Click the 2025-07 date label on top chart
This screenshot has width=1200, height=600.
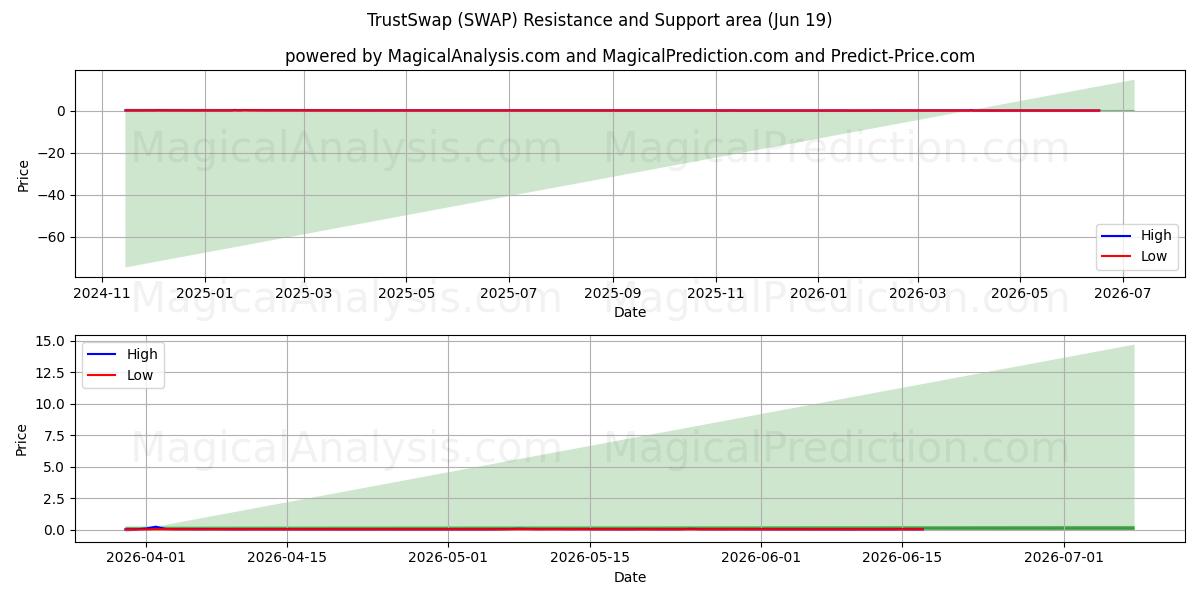(x=507, y=294)
